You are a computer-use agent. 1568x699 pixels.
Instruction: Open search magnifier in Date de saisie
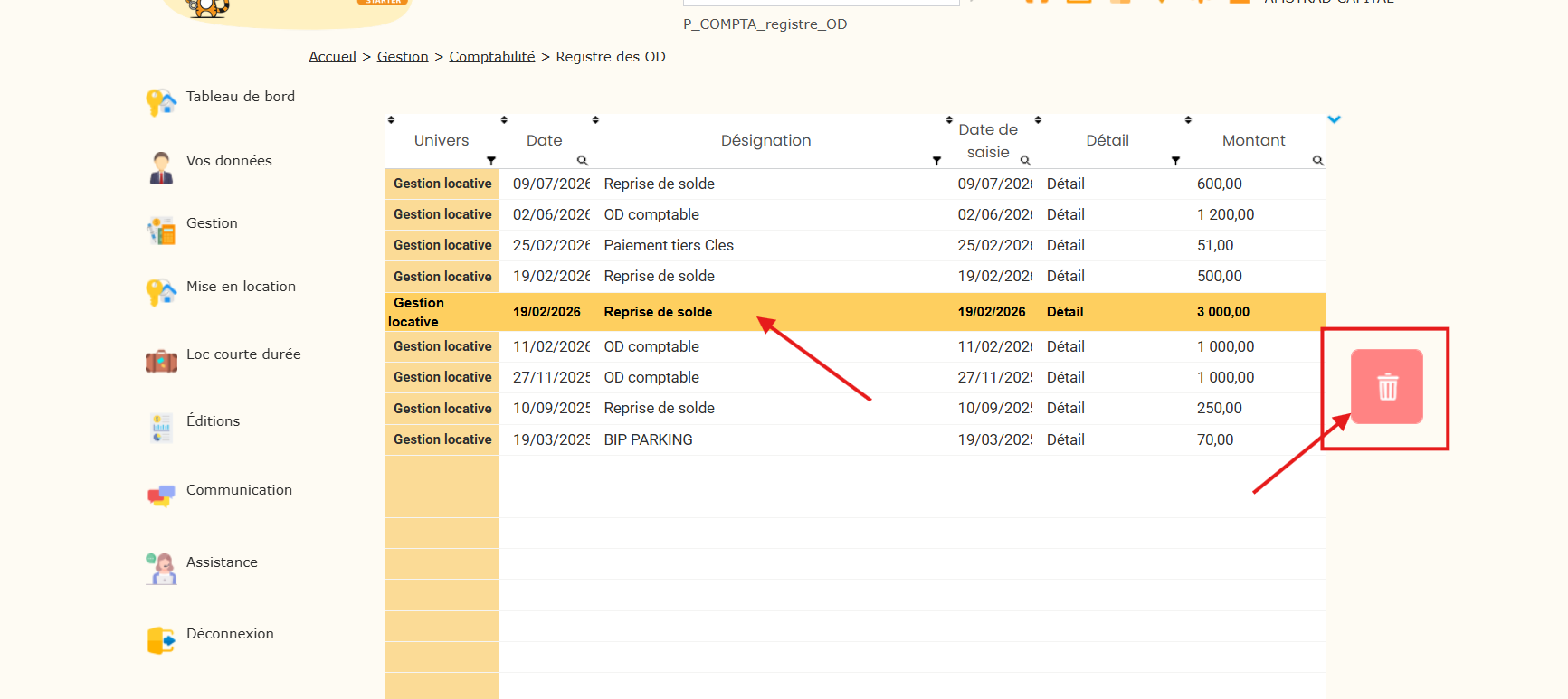[x=1025, y=160]
